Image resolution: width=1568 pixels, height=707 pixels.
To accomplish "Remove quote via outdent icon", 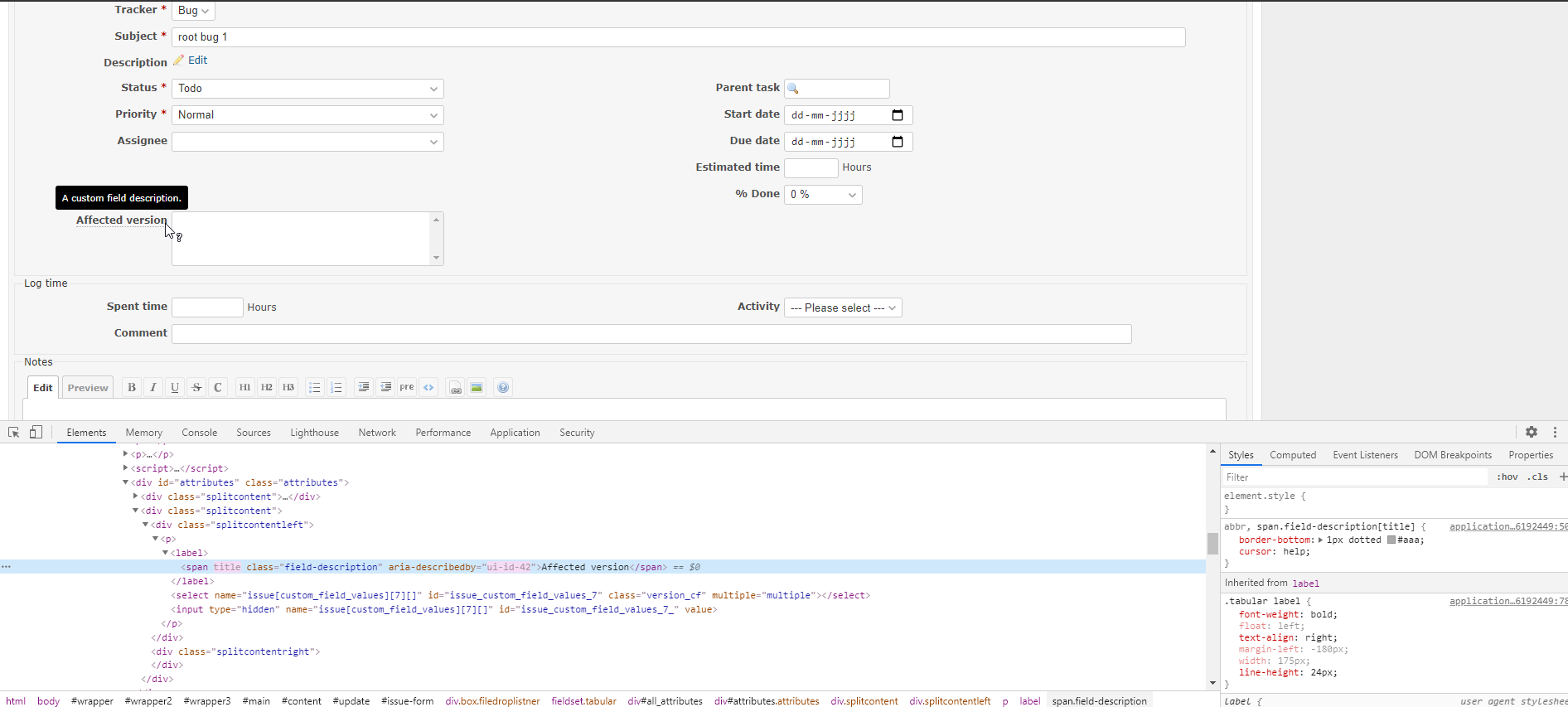I will tap(385, 387).
